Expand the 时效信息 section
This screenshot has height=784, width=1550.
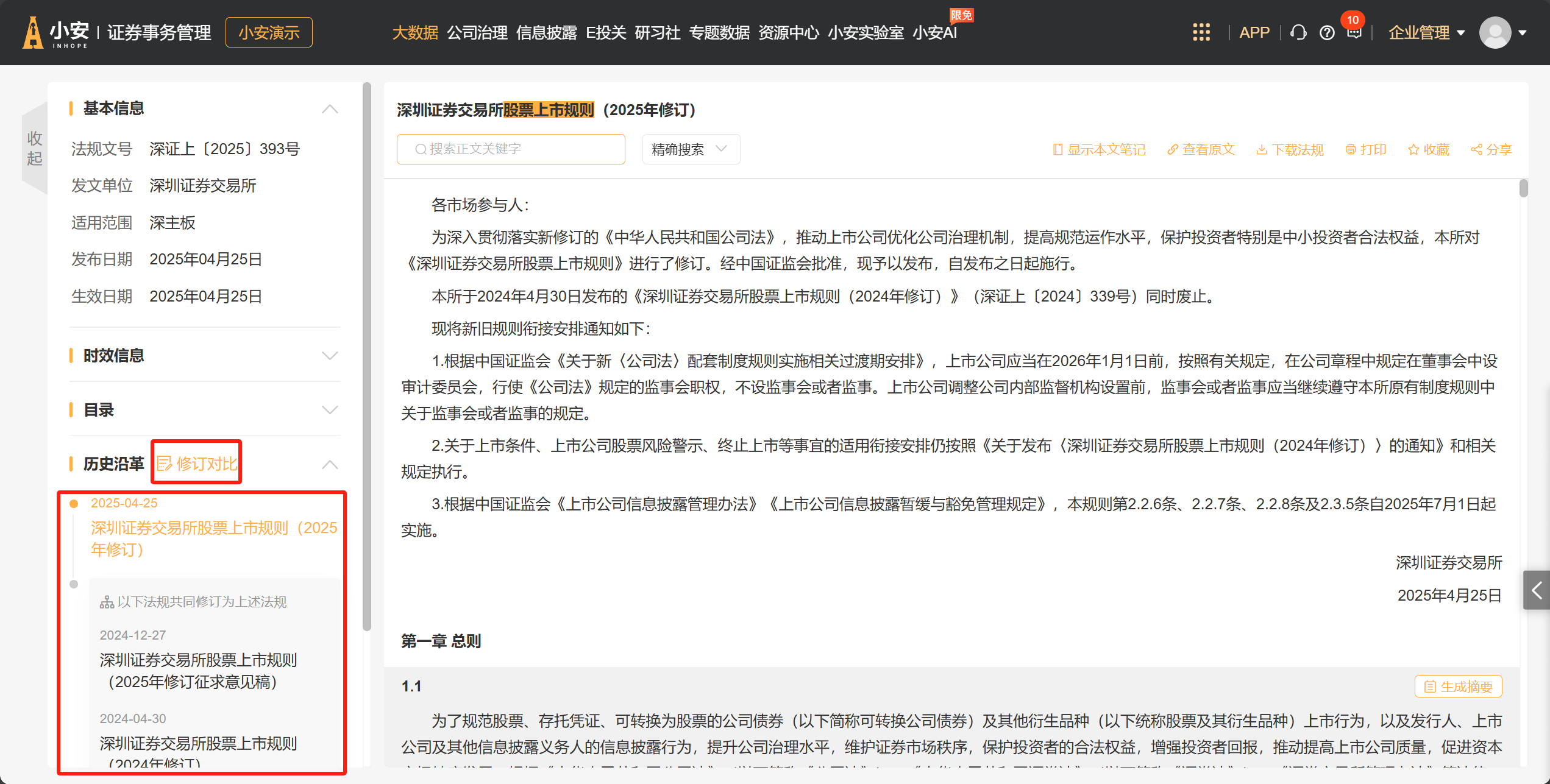pos(330,356)
